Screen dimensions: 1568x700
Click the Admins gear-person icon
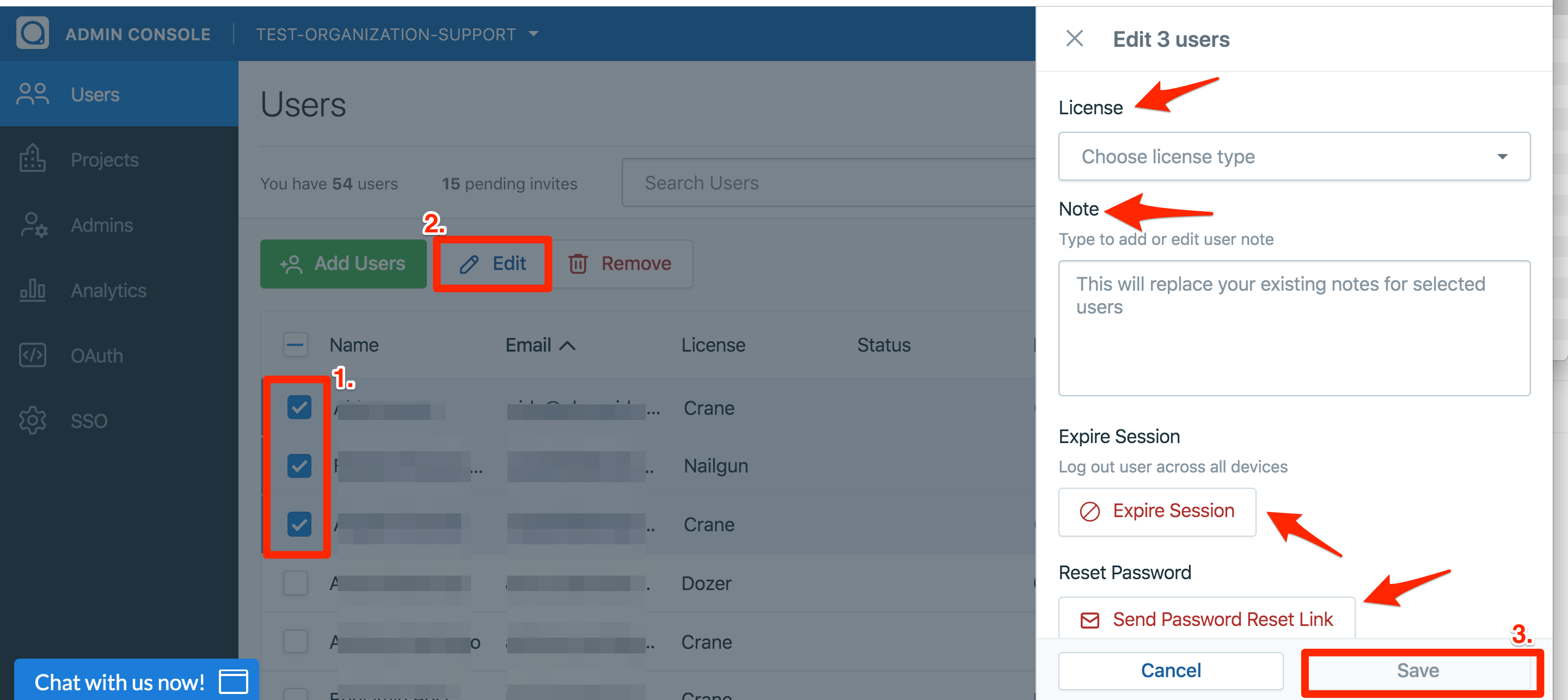click(33, 225)
